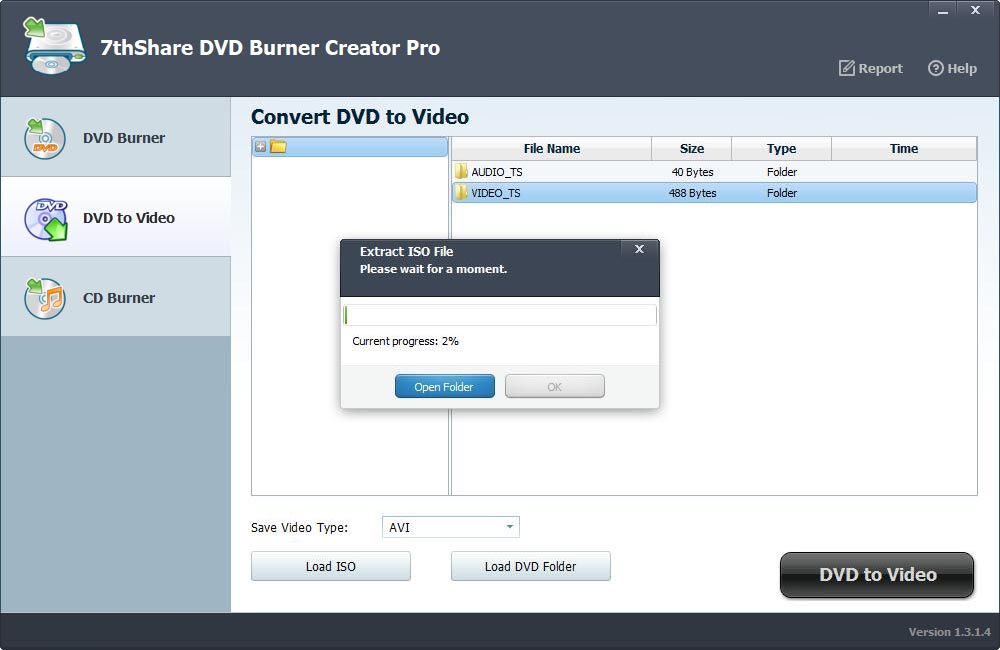Select the AUDIO_TS file name
Screen dimensions: 1000x650
(497, 172)
